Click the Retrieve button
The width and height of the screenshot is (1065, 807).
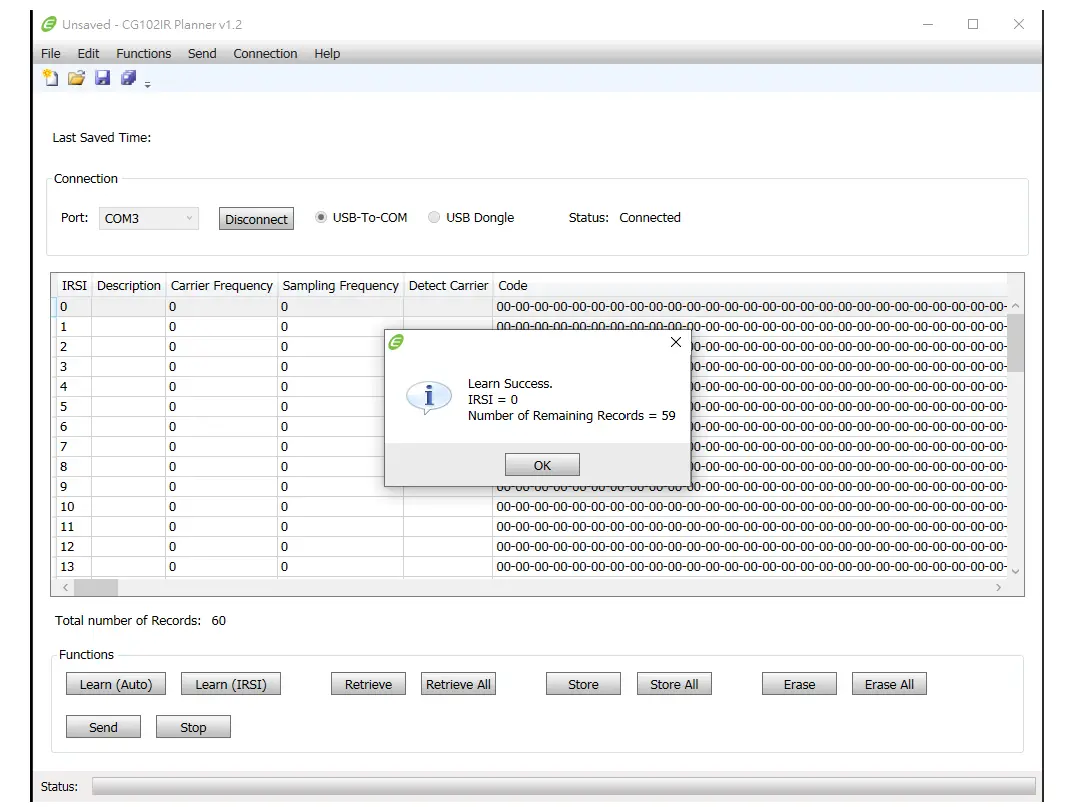[368, 684]
